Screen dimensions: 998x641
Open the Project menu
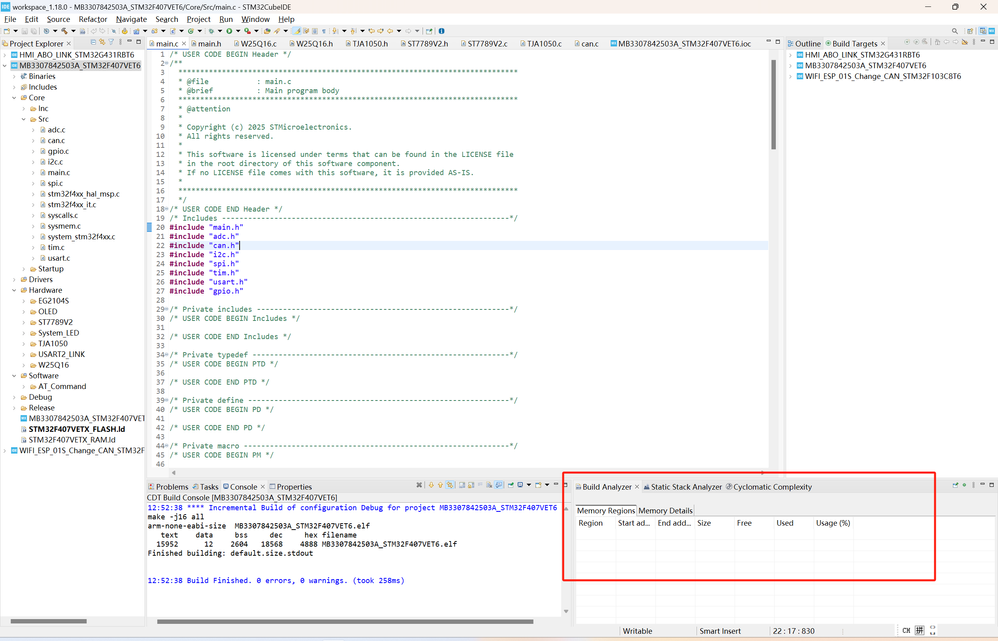198,19
